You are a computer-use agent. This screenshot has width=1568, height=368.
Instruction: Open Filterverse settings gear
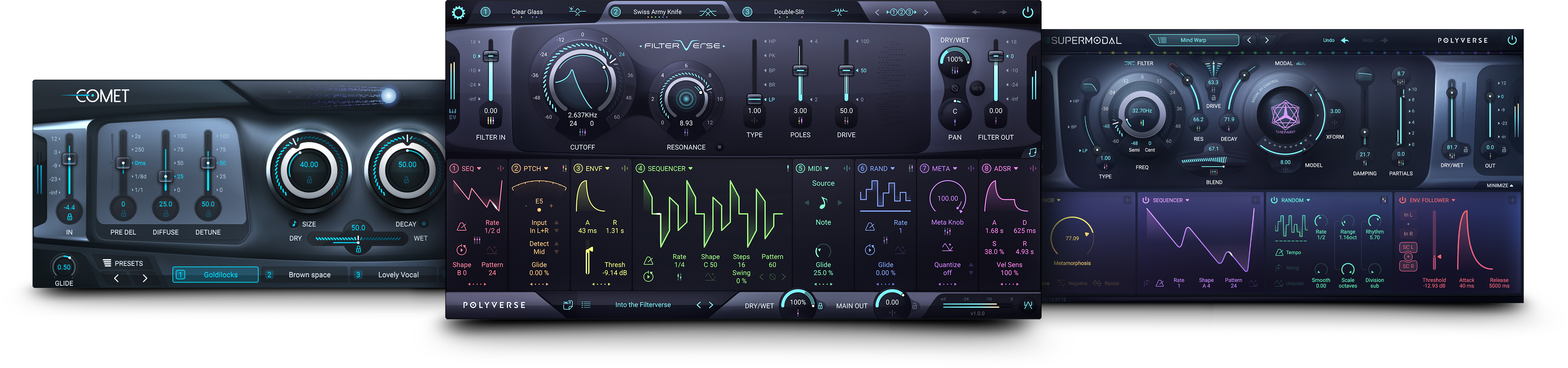coord(458,12)
